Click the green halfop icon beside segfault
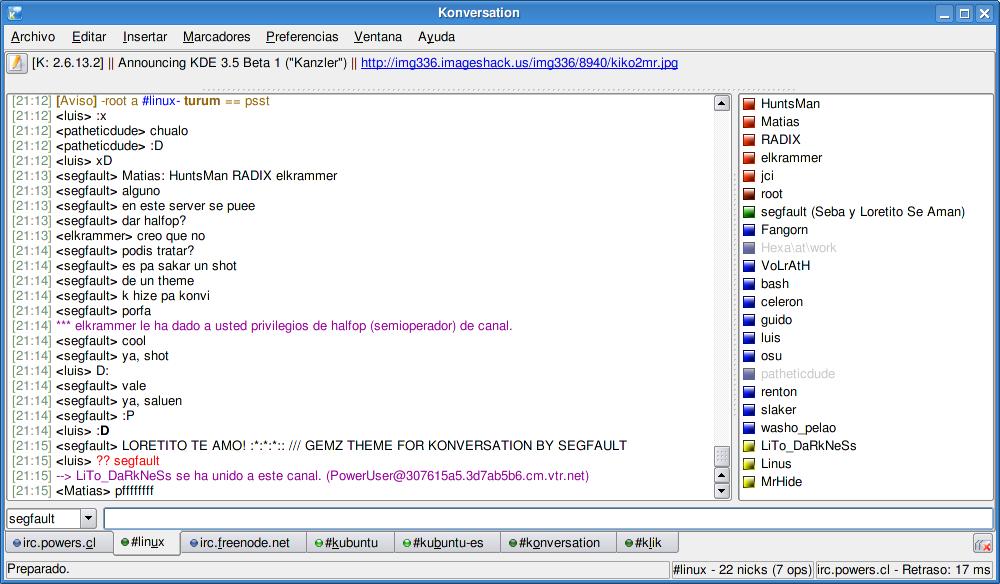The width and height of the screenshot is (1000, 584). pyautogui.click(x=749, y=212)
